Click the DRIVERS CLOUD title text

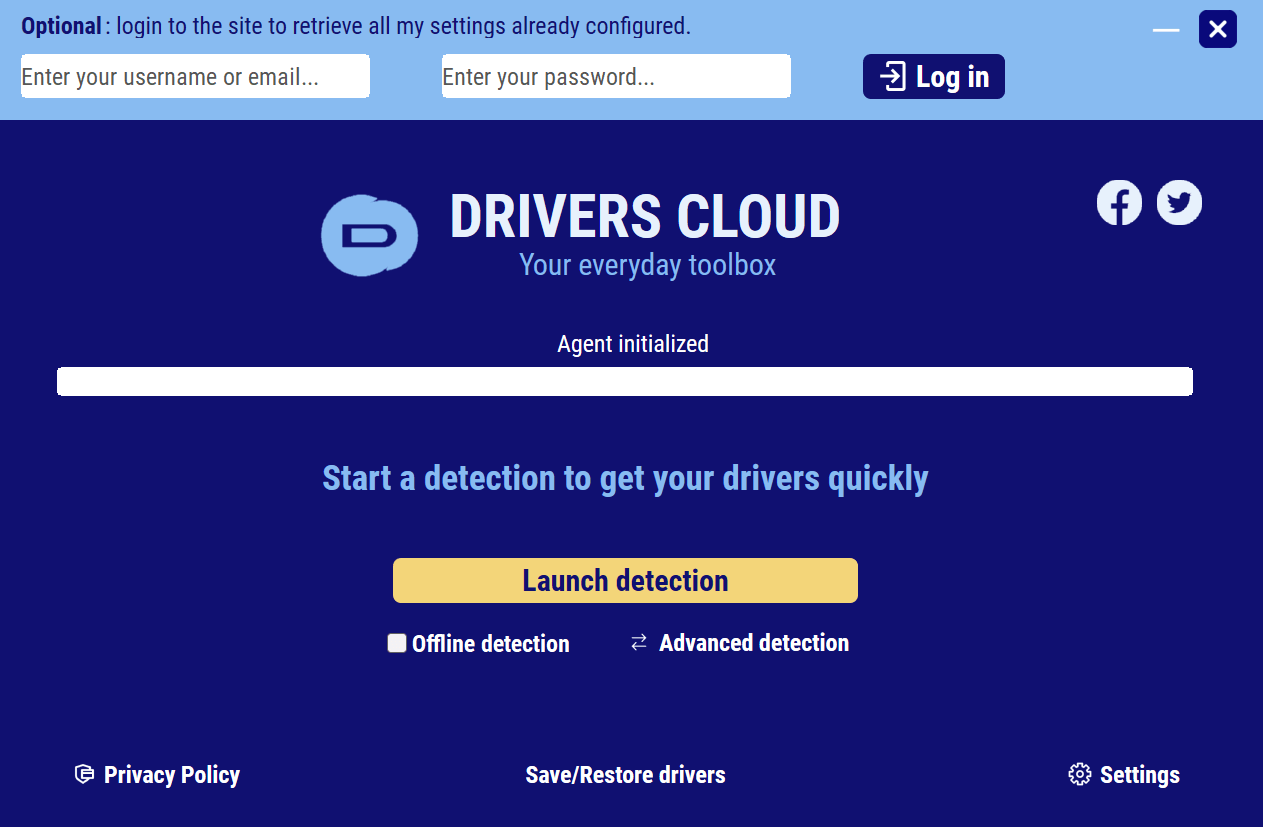(x=645, y=216)
